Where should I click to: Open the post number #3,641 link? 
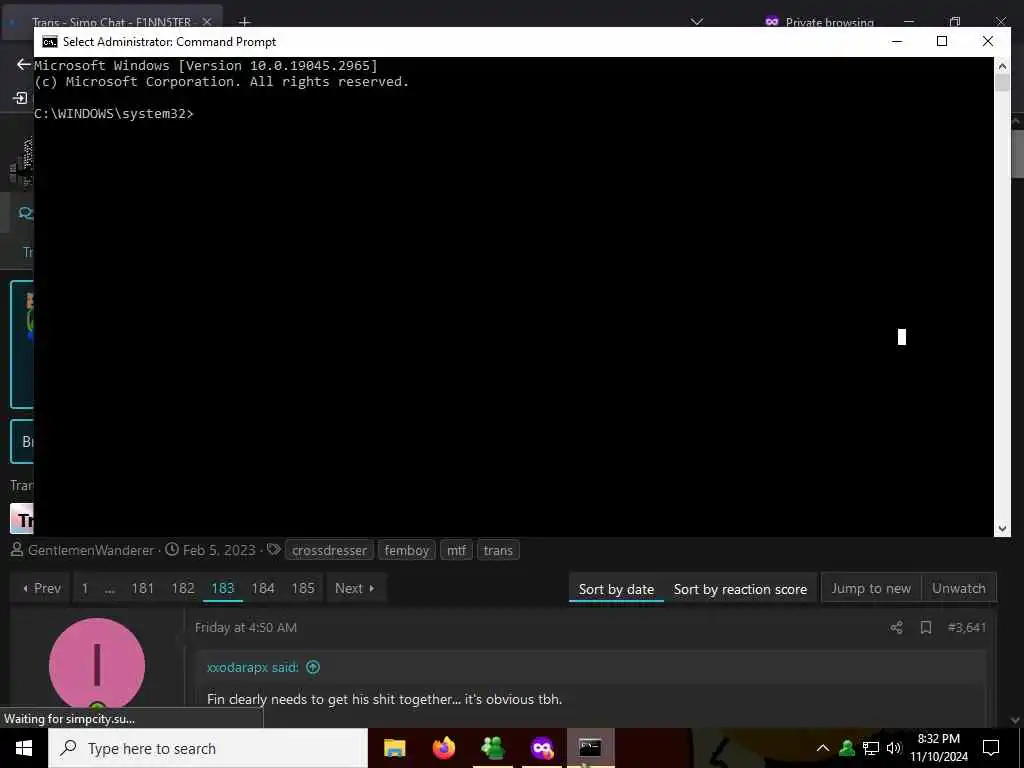coord(967,628)
